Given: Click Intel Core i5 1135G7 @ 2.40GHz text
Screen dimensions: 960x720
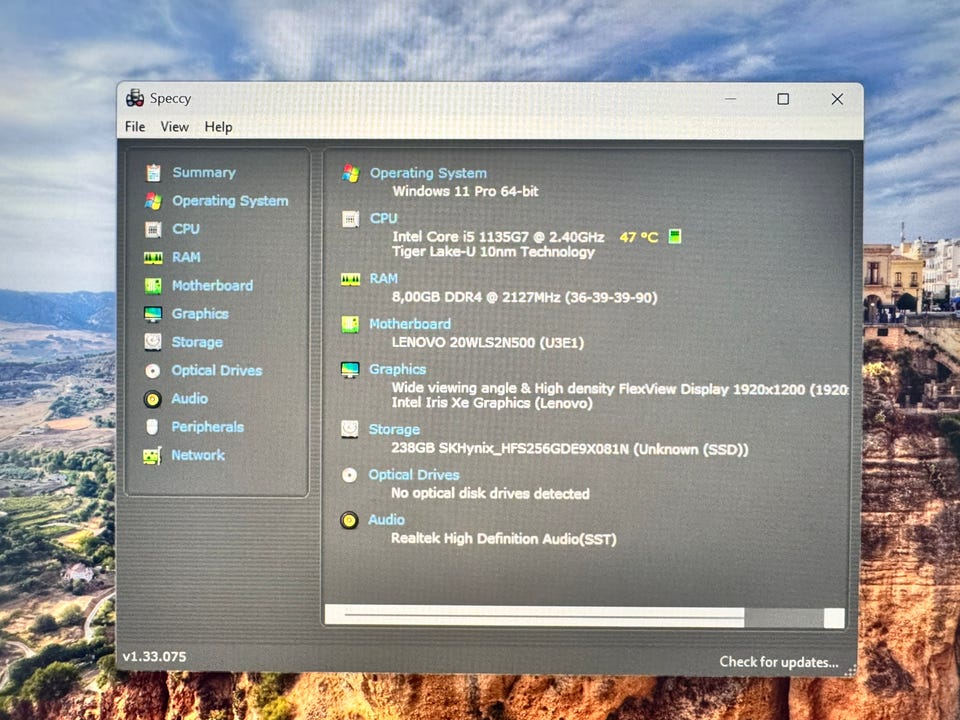Looking at the screenshot, I should (498, 237).
